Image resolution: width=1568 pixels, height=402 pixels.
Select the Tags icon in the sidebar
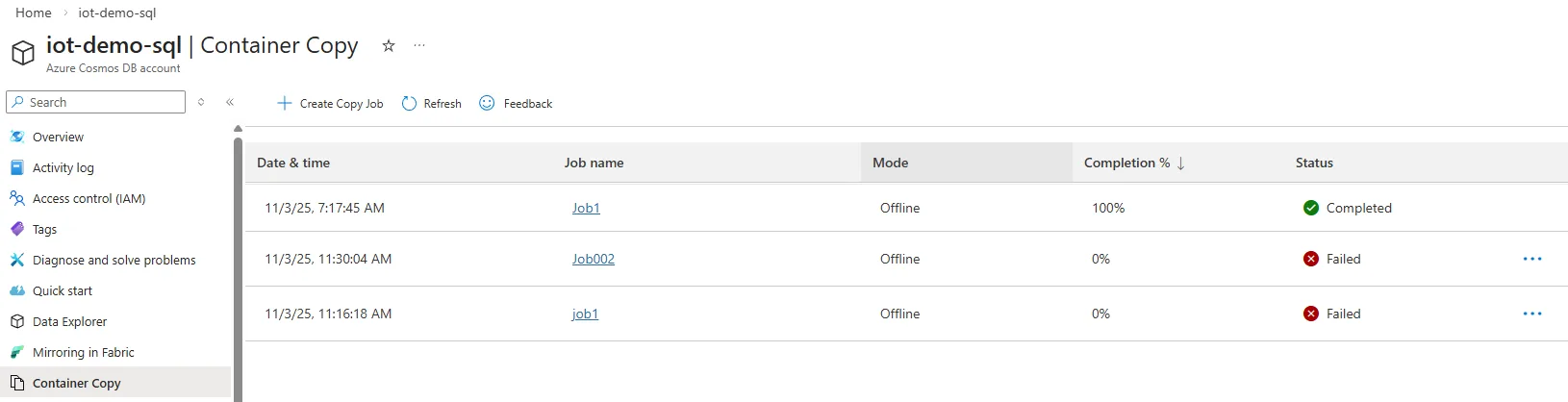17,230
